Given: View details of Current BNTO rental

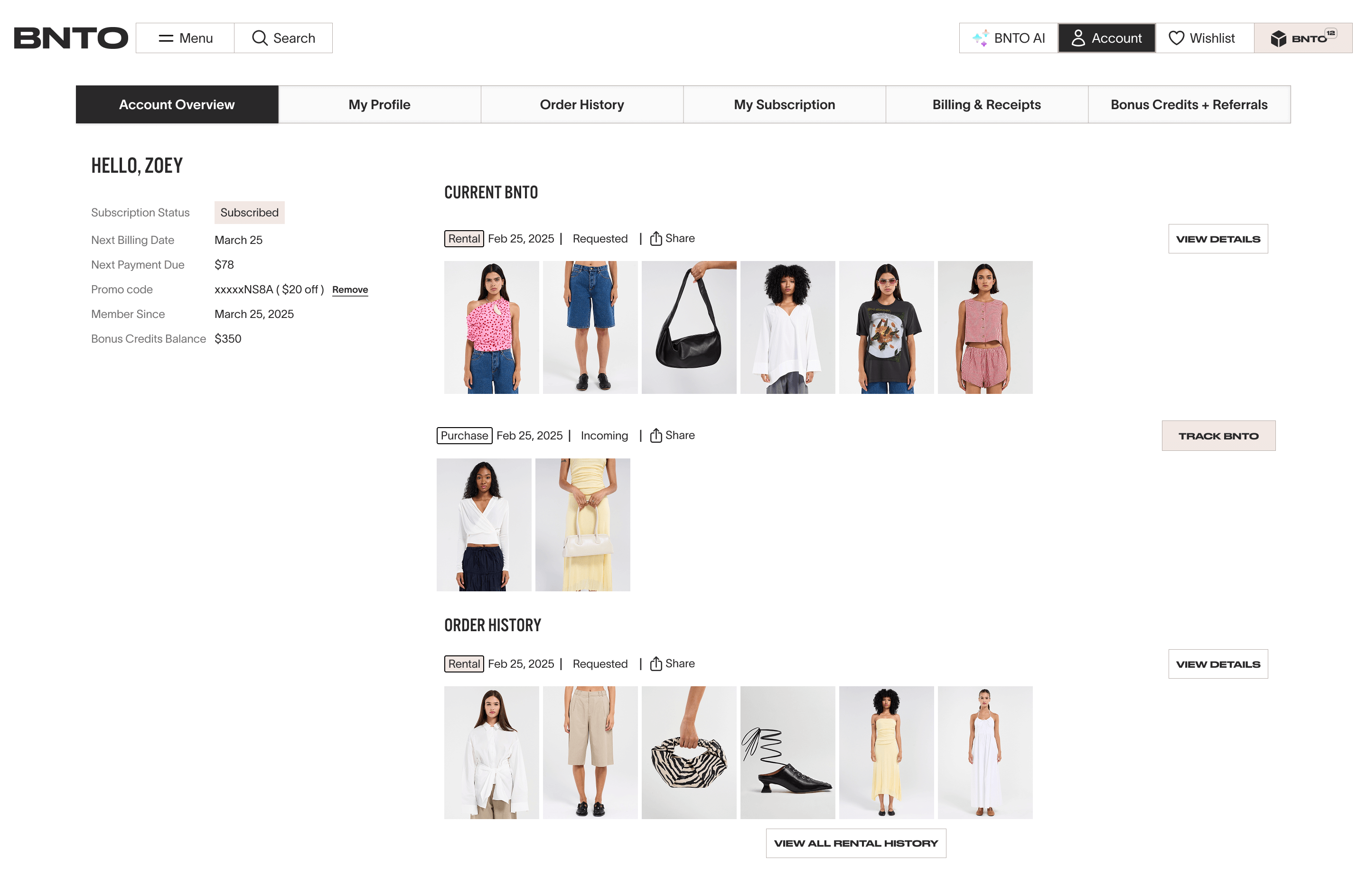Looking at the screenshot, I should 1218,239.
